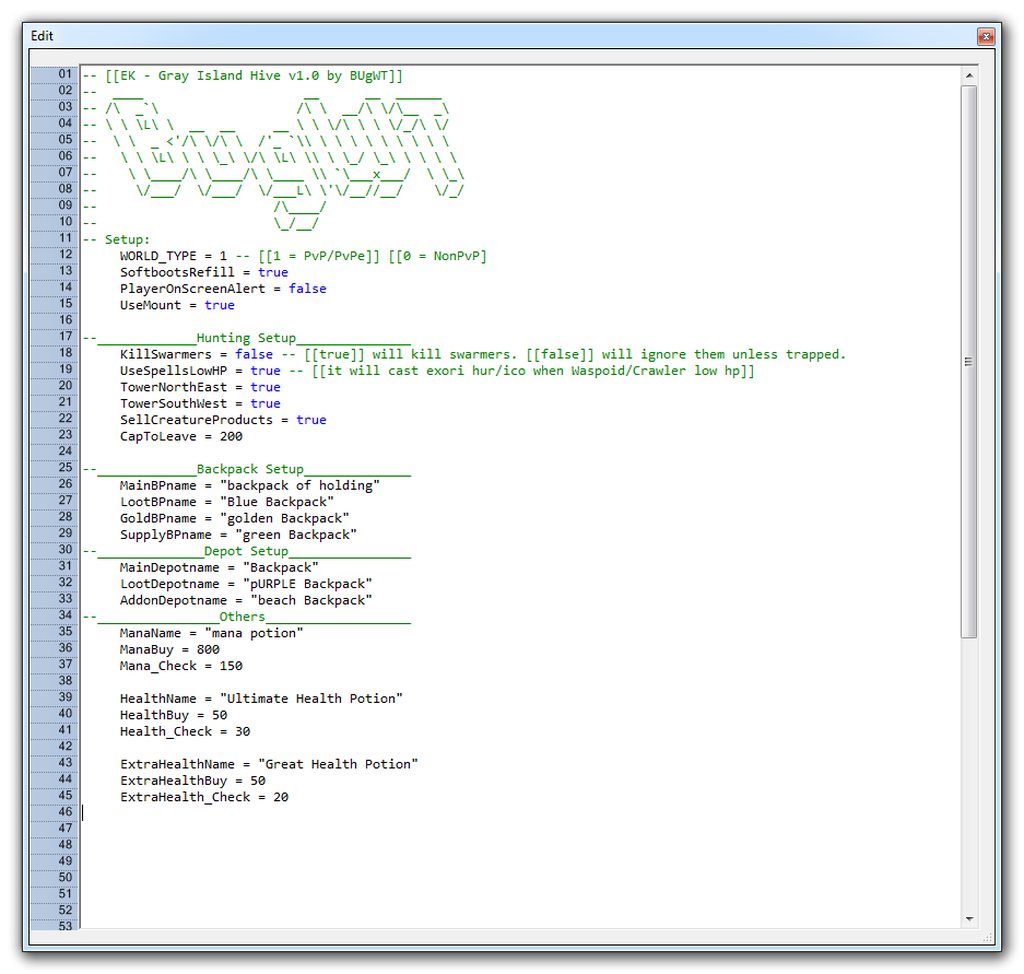Click the string "Blue Backpack"
Image resolution: width=1024 pixels, height=974 pixels.
pyautogui.click(x=277, y=502)
